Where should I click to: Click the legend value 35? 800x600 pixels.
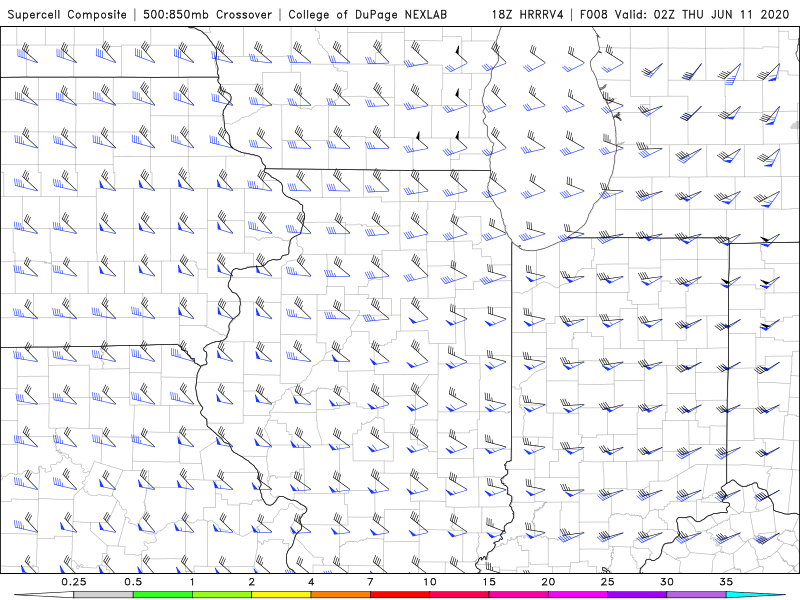[x=726, y=582]
